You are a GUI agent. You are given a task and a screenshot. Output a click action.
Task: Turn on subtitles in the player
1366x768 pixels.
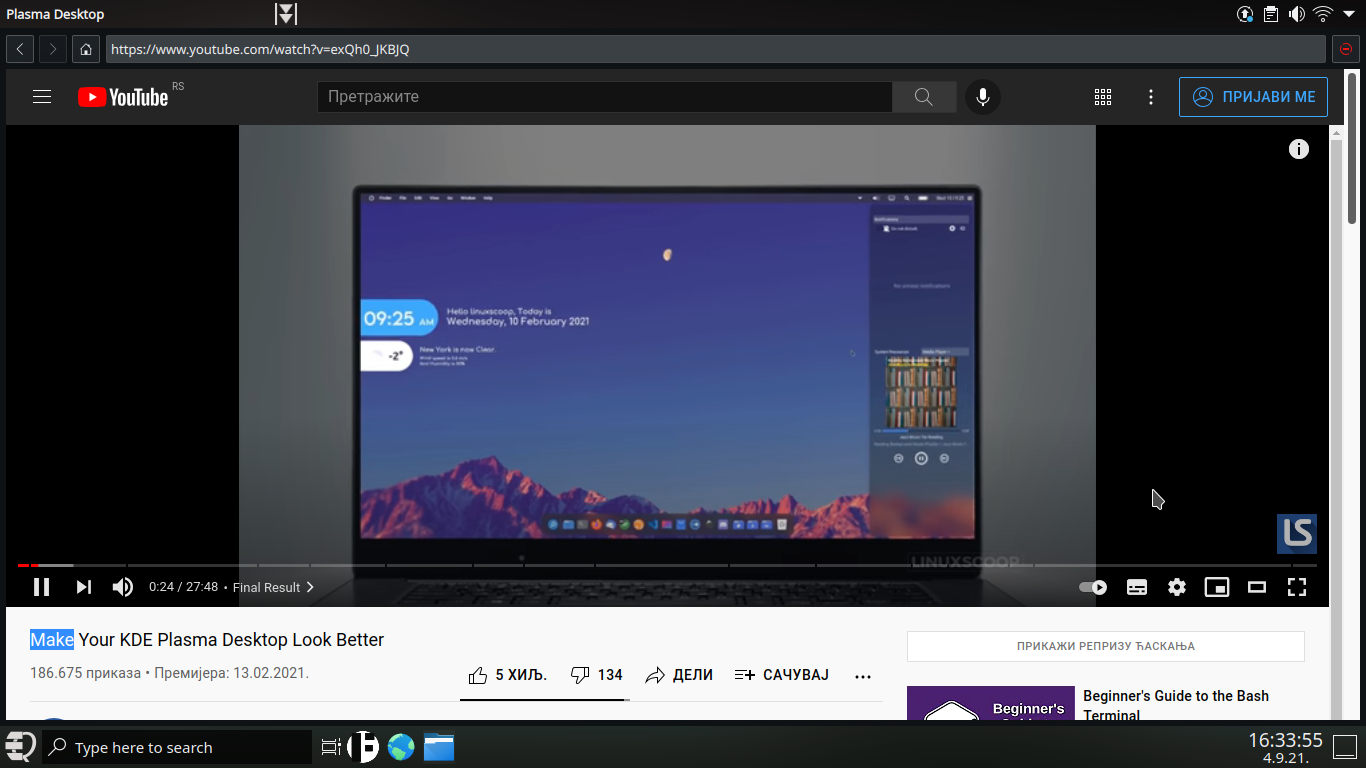click(x=1137, y=587)
